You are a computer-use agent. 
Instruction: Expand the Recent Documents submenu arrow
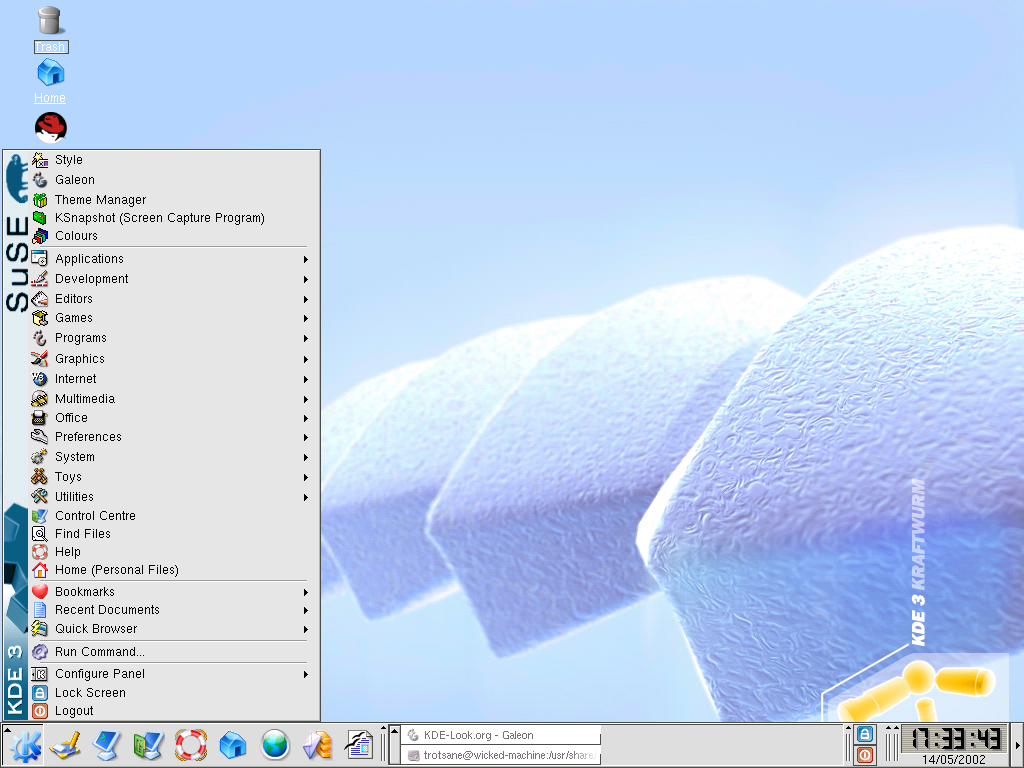306,611
